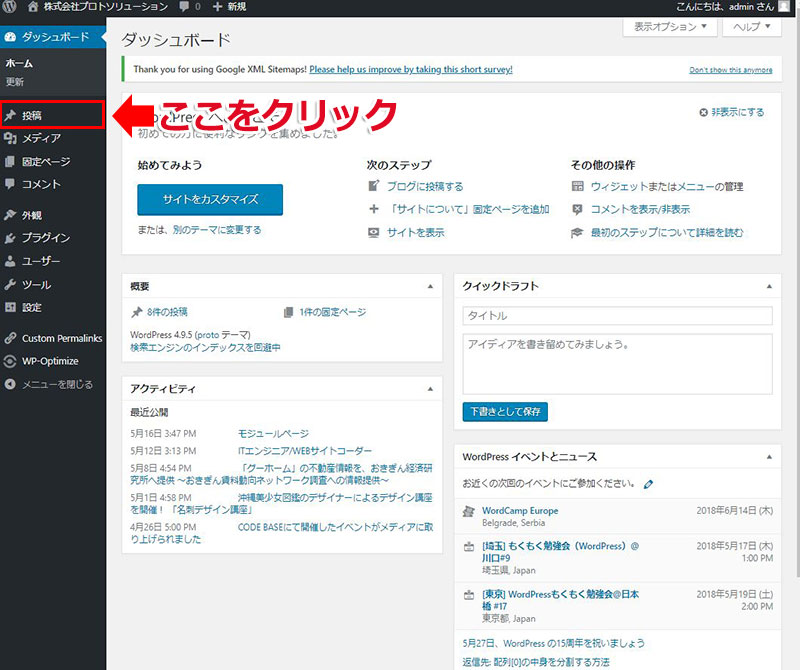Open the 更新 submenu item
This screenshot has height=670, width=800.
click(x=15, y=82)
